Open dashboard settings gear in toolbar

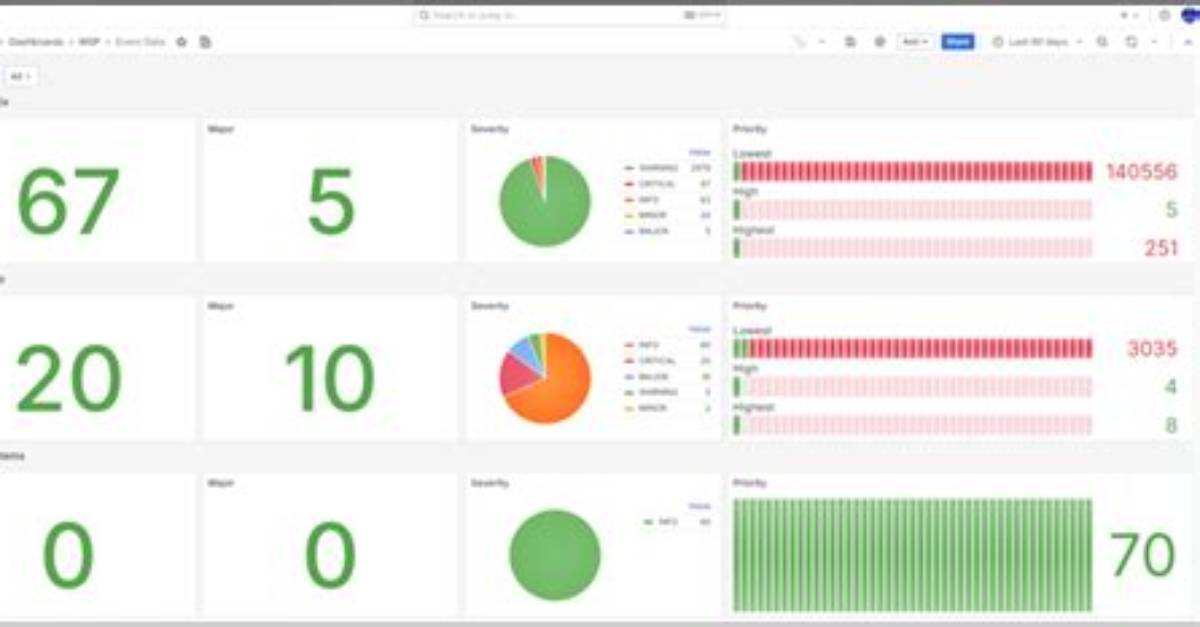(880, 42)
